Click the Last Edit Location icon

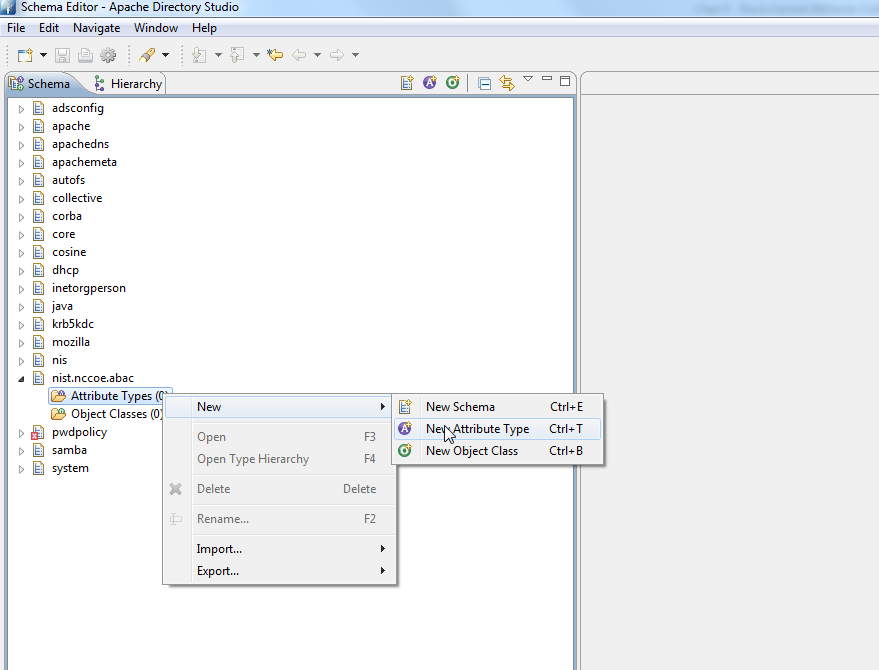[275, 55]
